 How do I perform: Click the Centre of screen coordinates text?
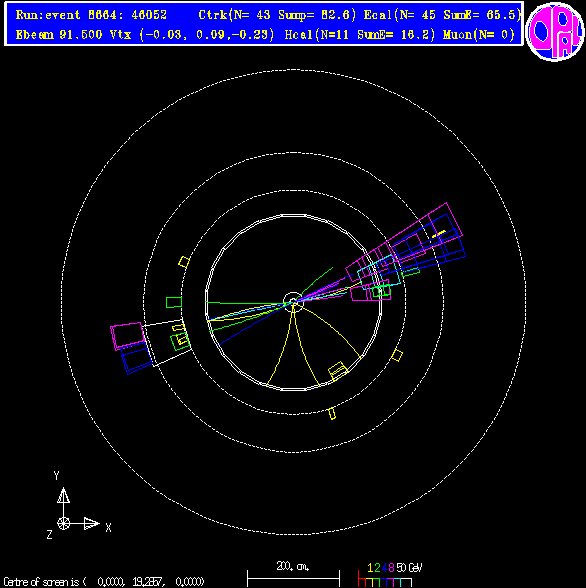click(104, 582)
